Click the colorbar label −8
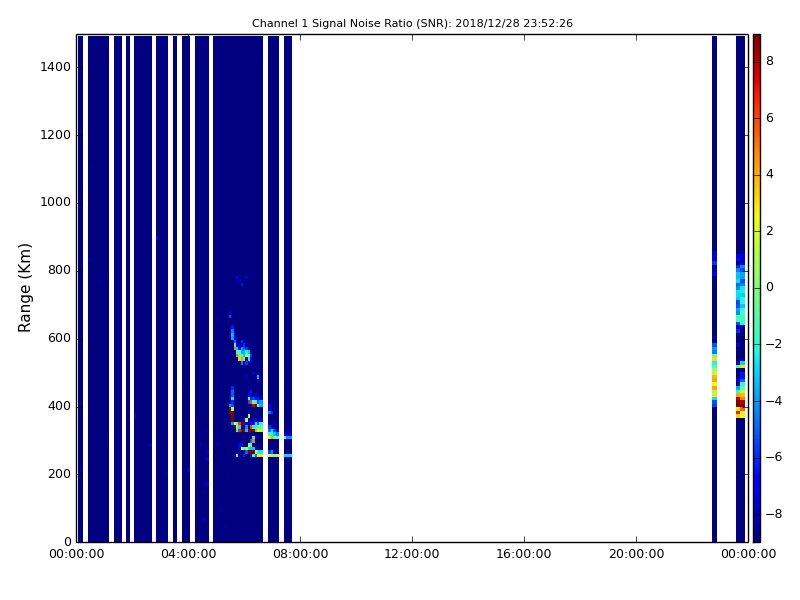 (773, 514)
